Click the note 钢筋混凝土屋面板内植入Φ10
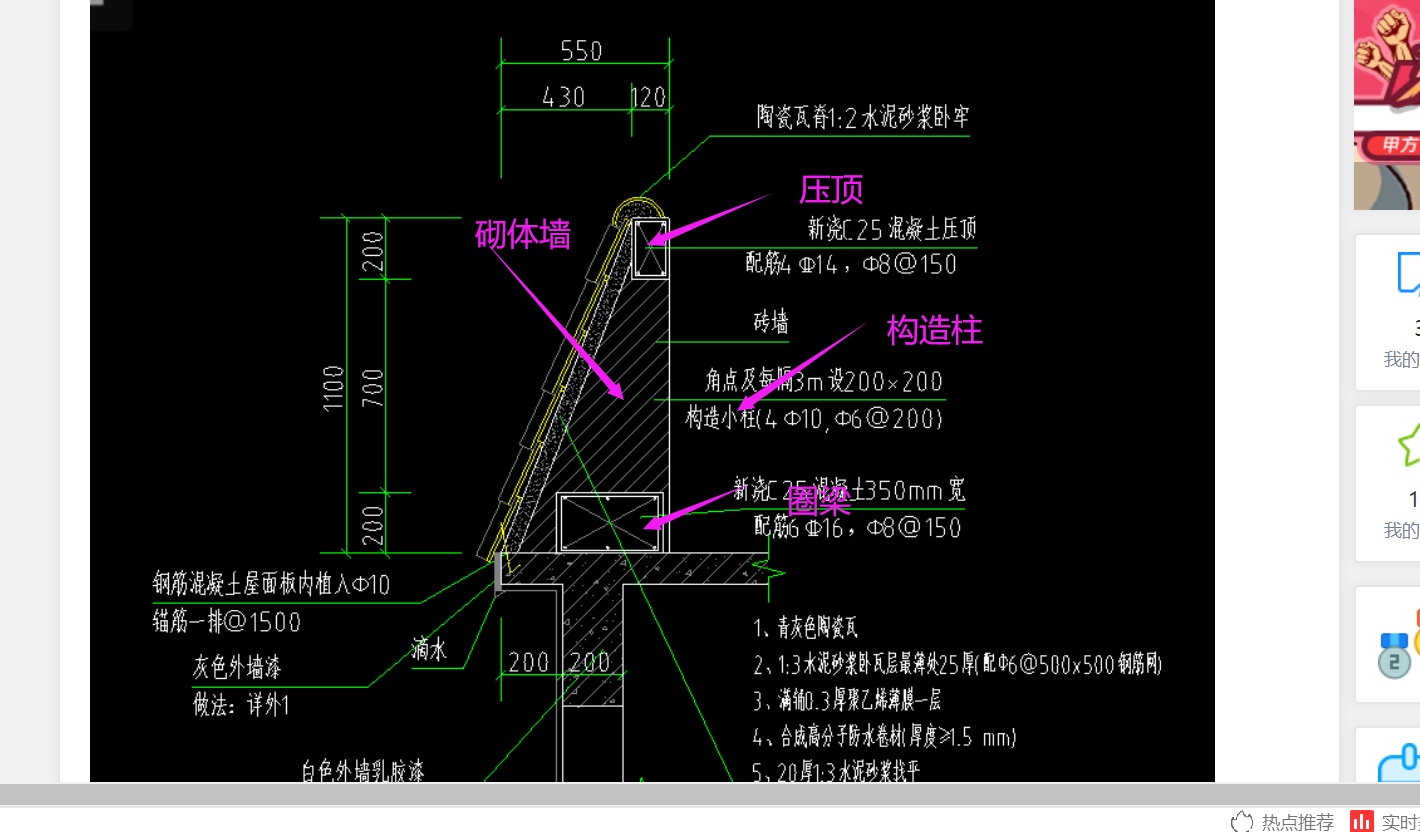1420x832 pixels. pos(271,584)
